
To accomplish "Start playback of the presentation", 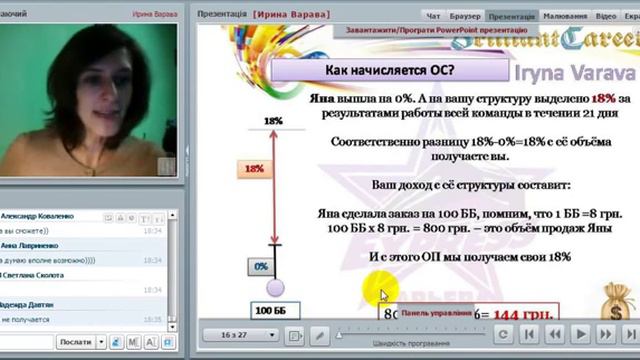I will click(580, 335).
